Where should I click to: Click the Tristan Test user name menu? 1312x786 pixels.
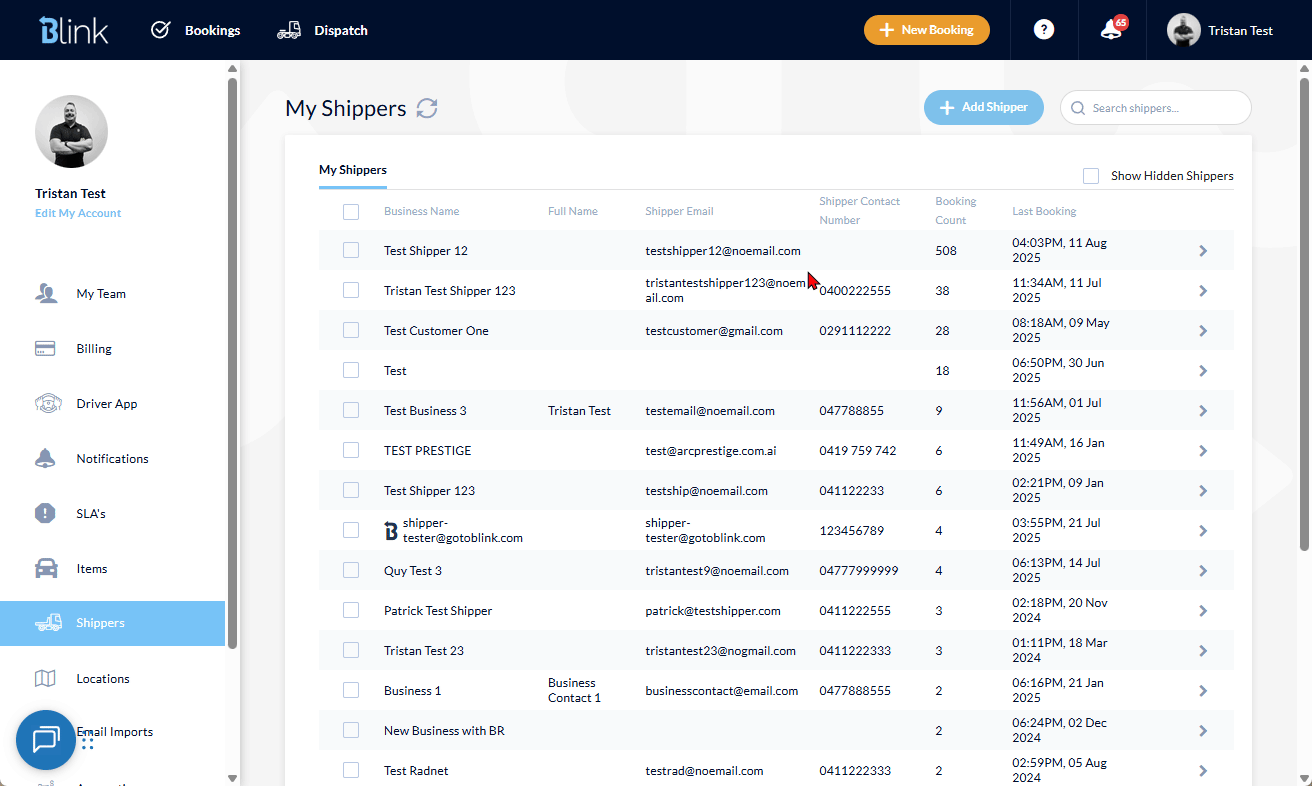[1240, 31]
